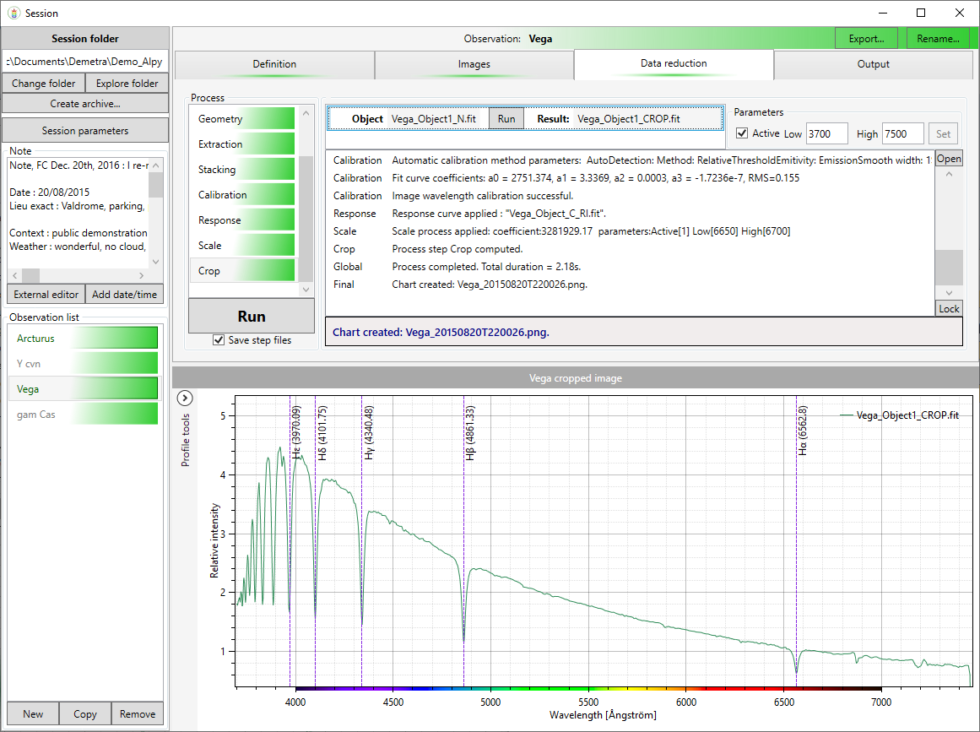Select the Response process step
Image resolution: width=980 pixels, height=732 pixels.
tap(240, 219)
